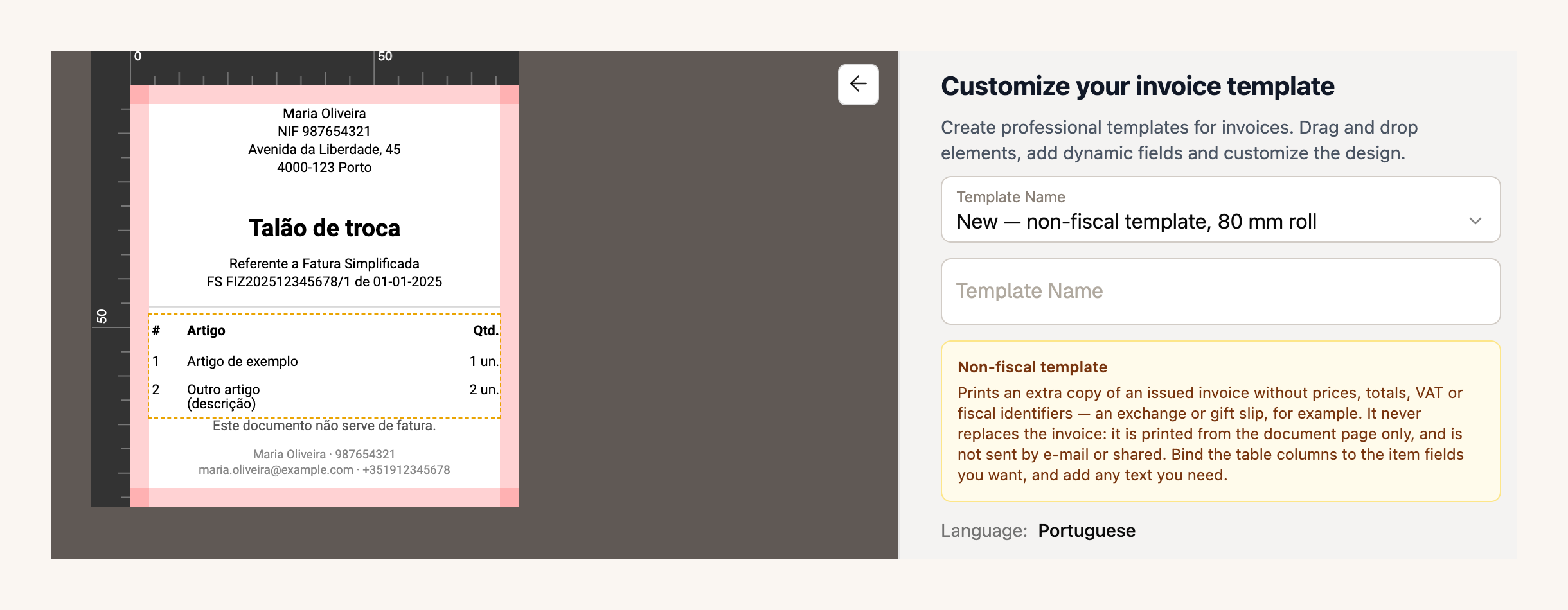This screenshot has width=1568, height=610.
Task: Click the '2 un.' quantity cell
Action: click(484, 390)
